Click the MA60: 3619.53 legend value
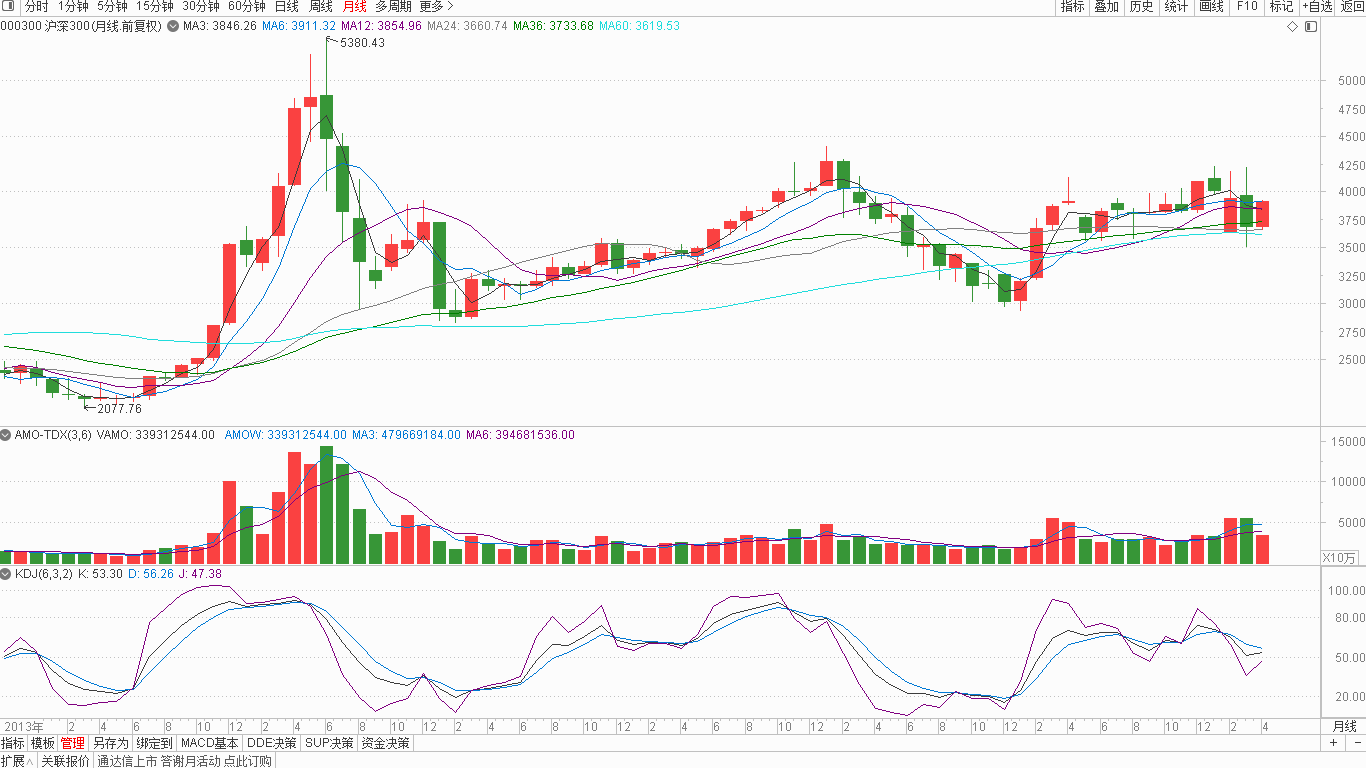 [x=639, y=26]
